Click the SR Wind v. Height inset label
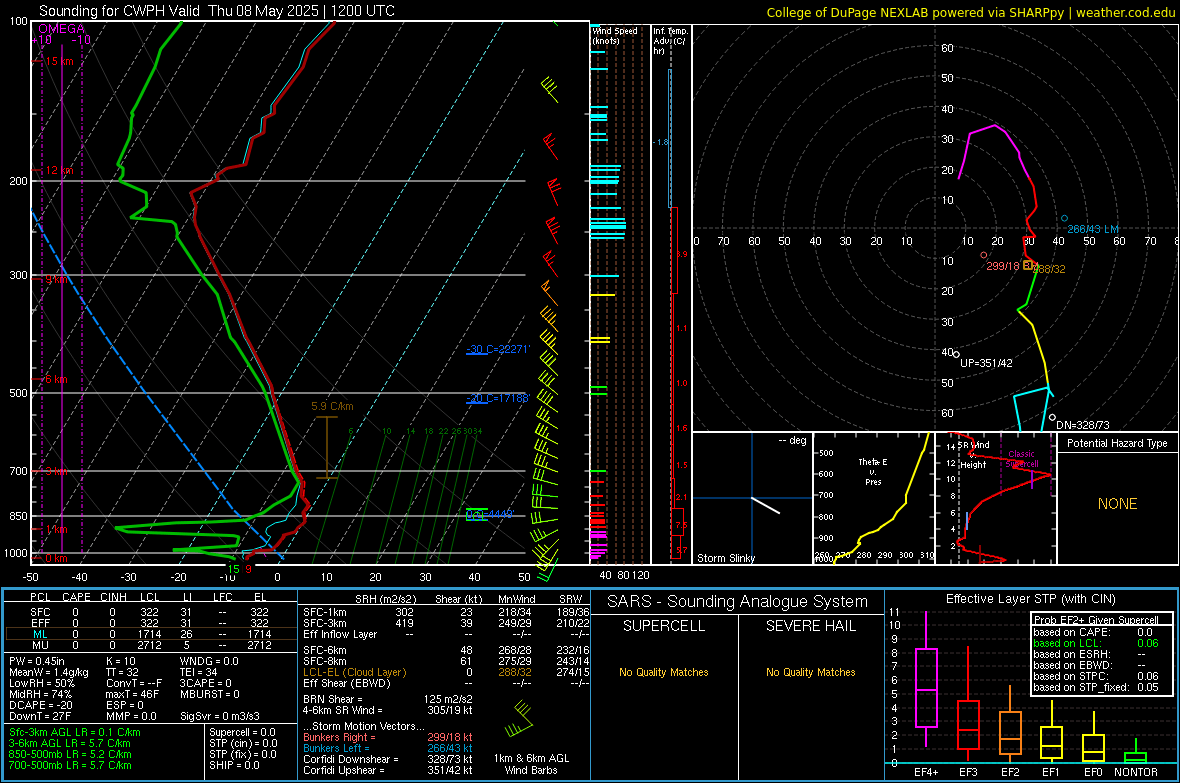The width and height of the screenshot is (1180, 783). click(973, 455)
